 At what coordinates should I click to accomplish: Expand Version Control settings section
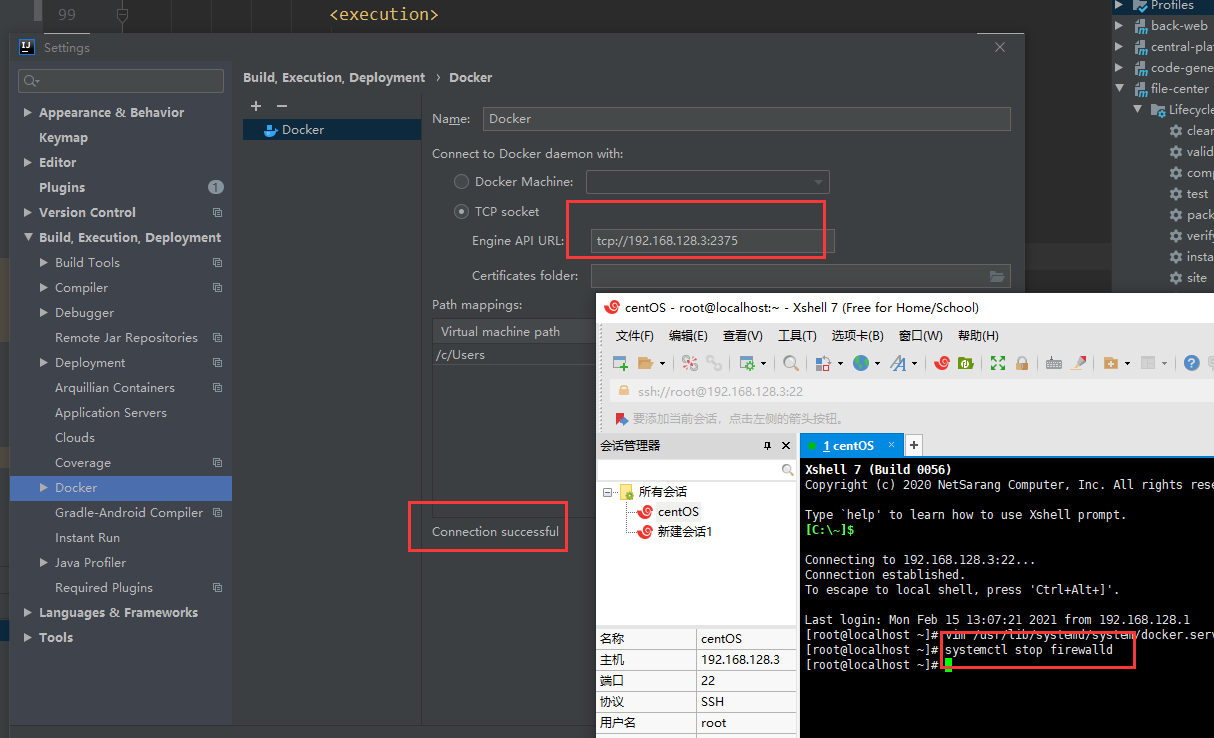[28, 213]
